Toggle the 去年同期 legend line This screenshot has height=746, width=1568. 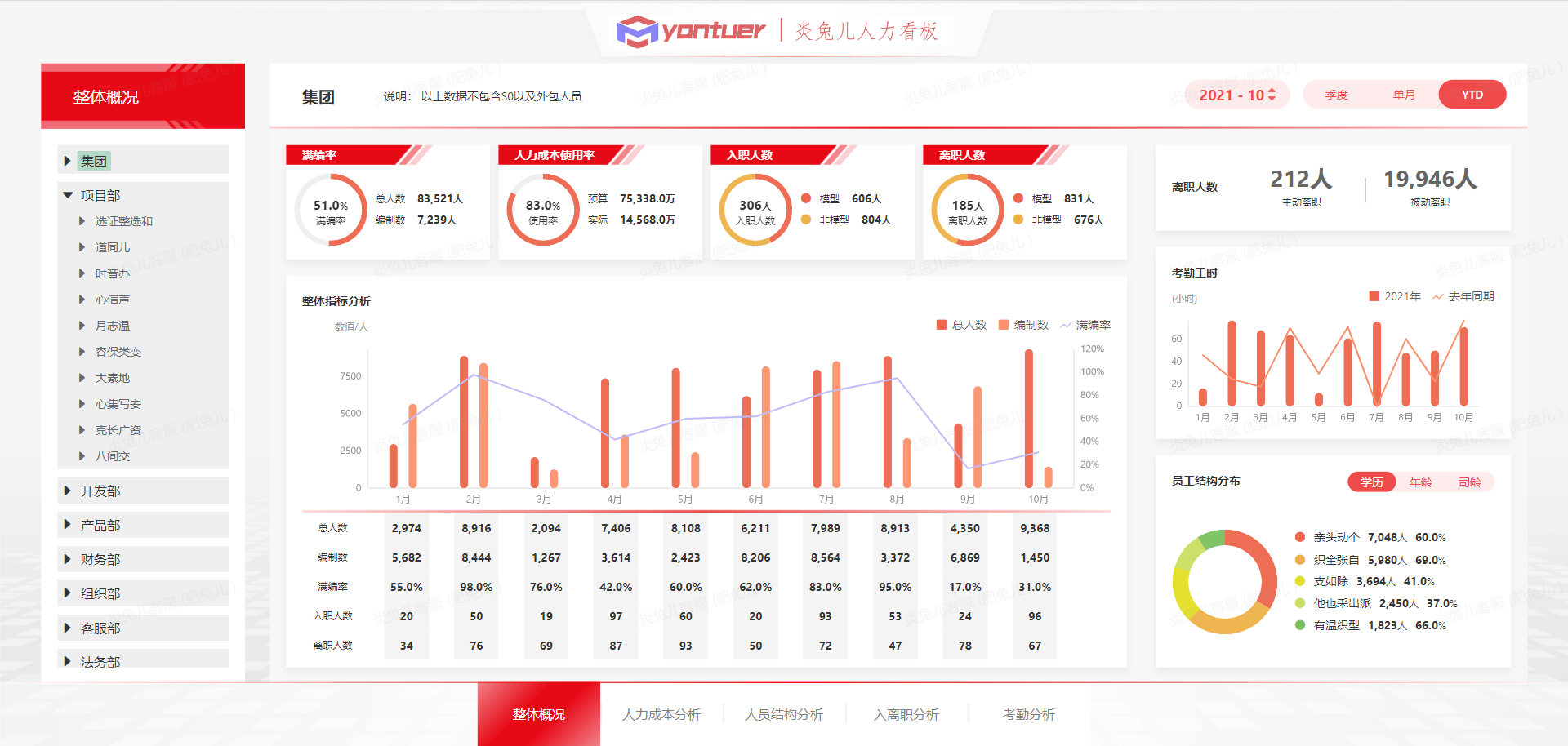(1438, 296)
